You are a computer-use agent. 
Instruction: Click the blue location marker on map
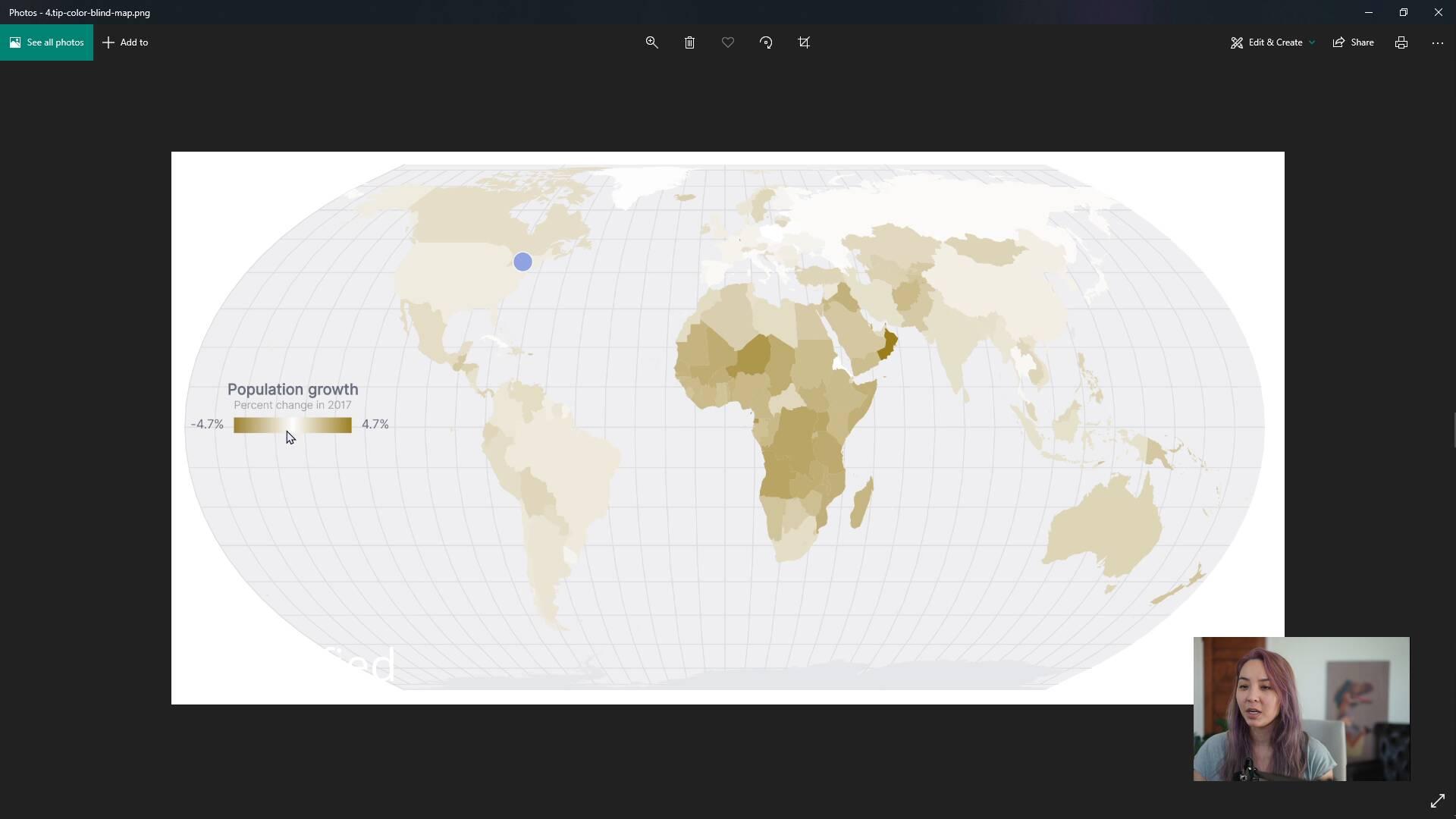[523, 262]
